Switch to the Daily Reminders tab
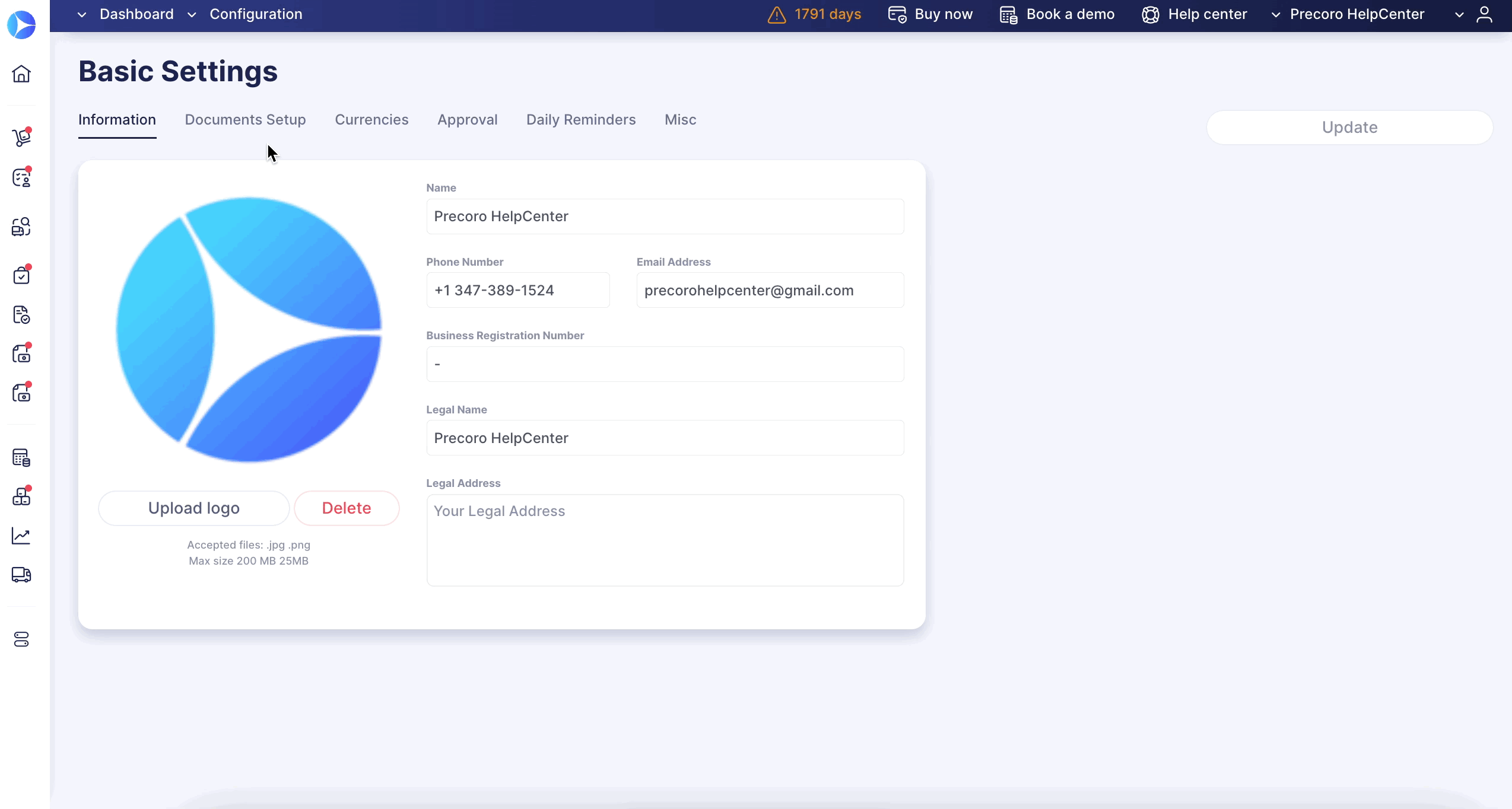 [x=581, y=120]
